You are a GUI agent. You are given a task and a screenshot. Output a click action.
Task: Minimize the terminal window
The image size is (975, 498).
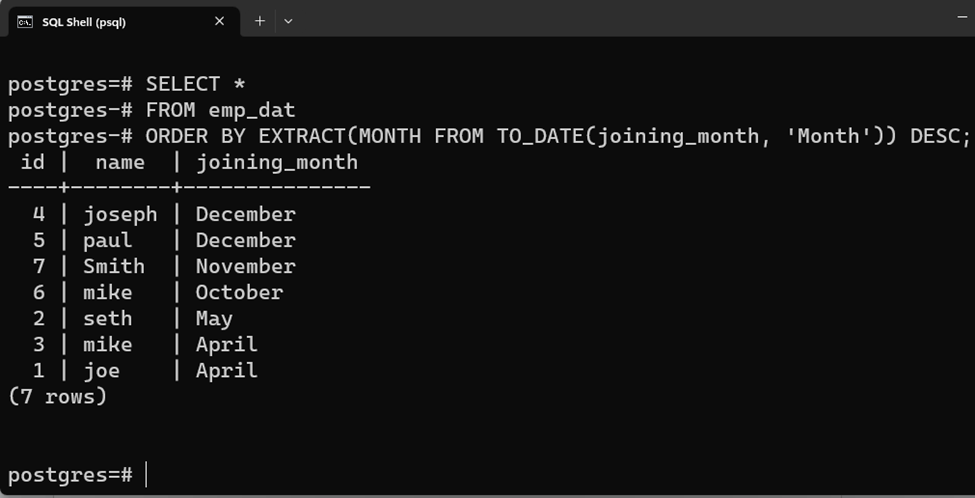[x=963, y=17]
